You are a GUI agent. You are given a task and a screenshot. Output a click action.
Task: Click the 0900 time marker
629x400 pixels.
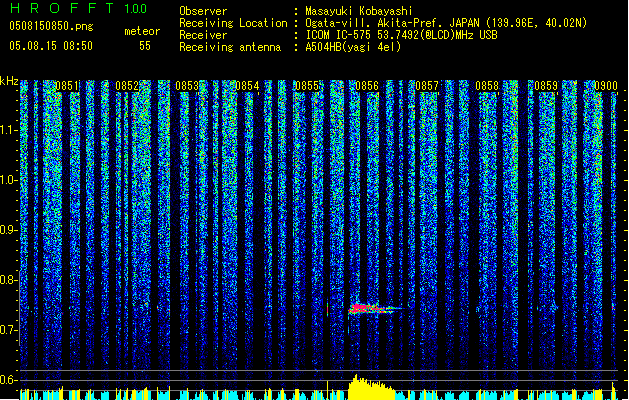(606, 86)
